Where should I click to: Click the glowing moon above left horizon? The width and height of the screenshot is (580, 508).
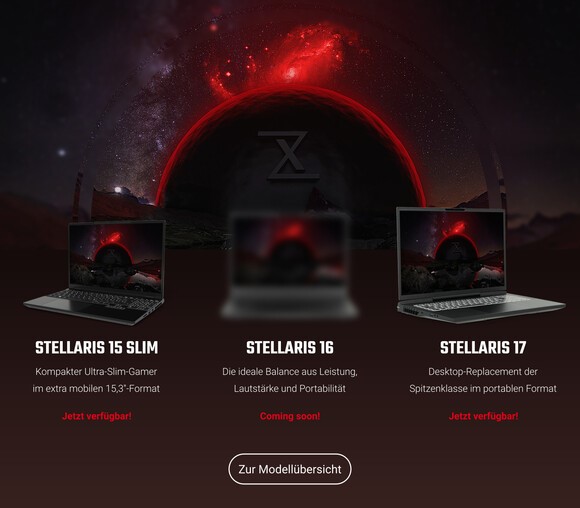[x=118, y=190]
